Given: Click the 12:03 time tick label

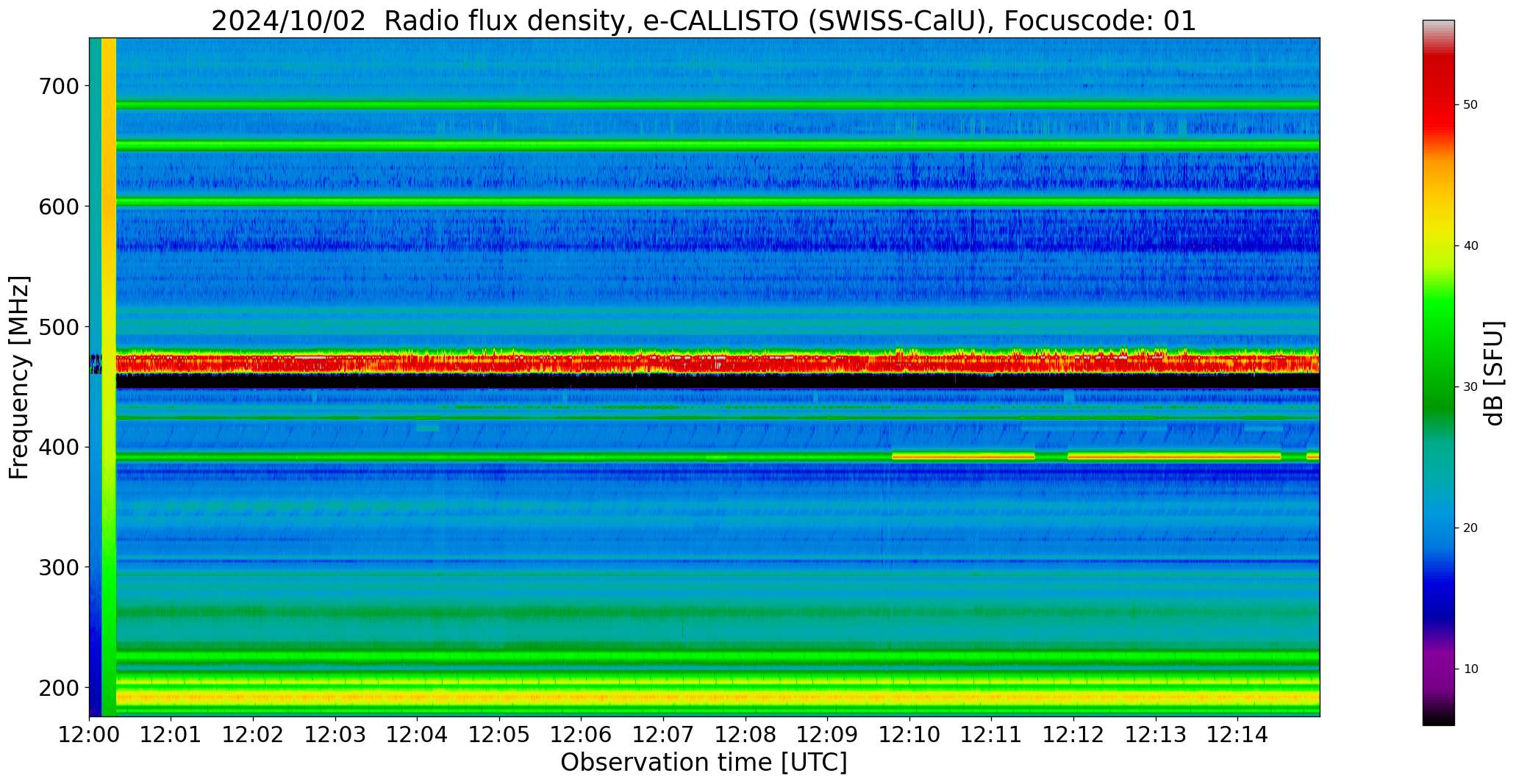Looking at the screenshot, I should tap(336, 735).
